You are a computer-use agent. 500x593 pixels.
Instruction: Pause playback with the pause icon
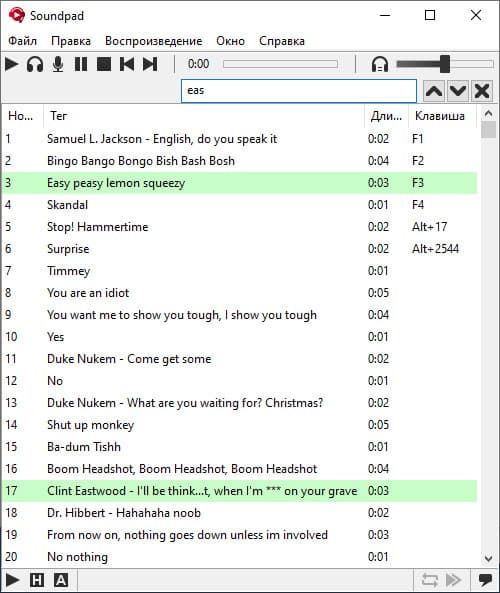point(81,64)
